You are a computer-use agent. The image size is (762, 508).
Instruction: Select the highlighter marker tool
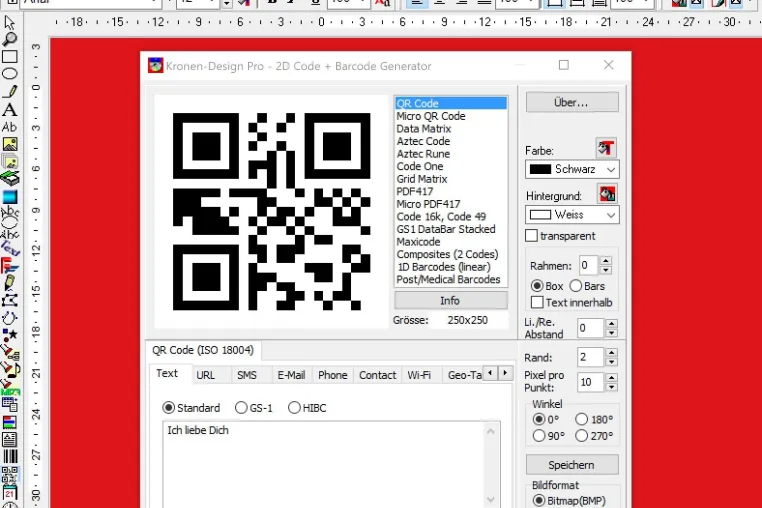10,282
